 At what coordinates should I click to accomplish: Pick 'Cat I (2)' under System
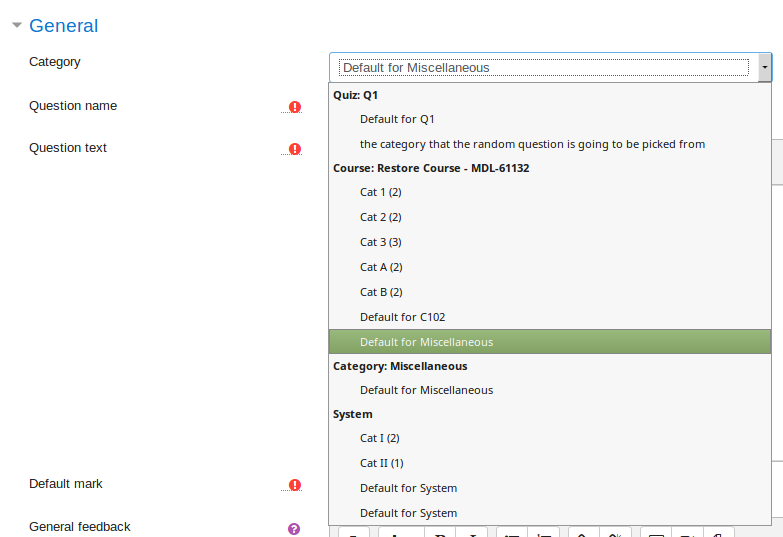coord(550,438)
